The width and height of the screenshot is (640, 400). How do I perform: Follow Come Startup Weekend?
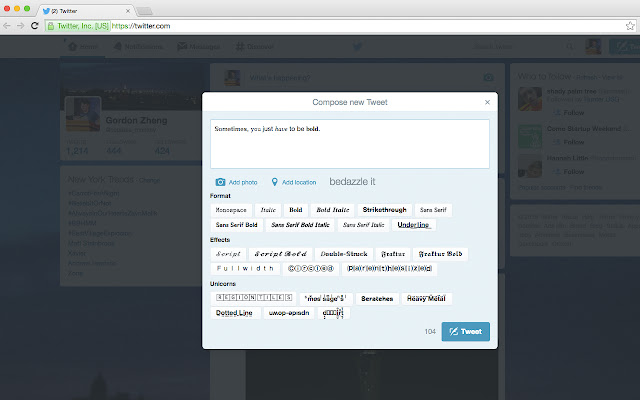569,142
